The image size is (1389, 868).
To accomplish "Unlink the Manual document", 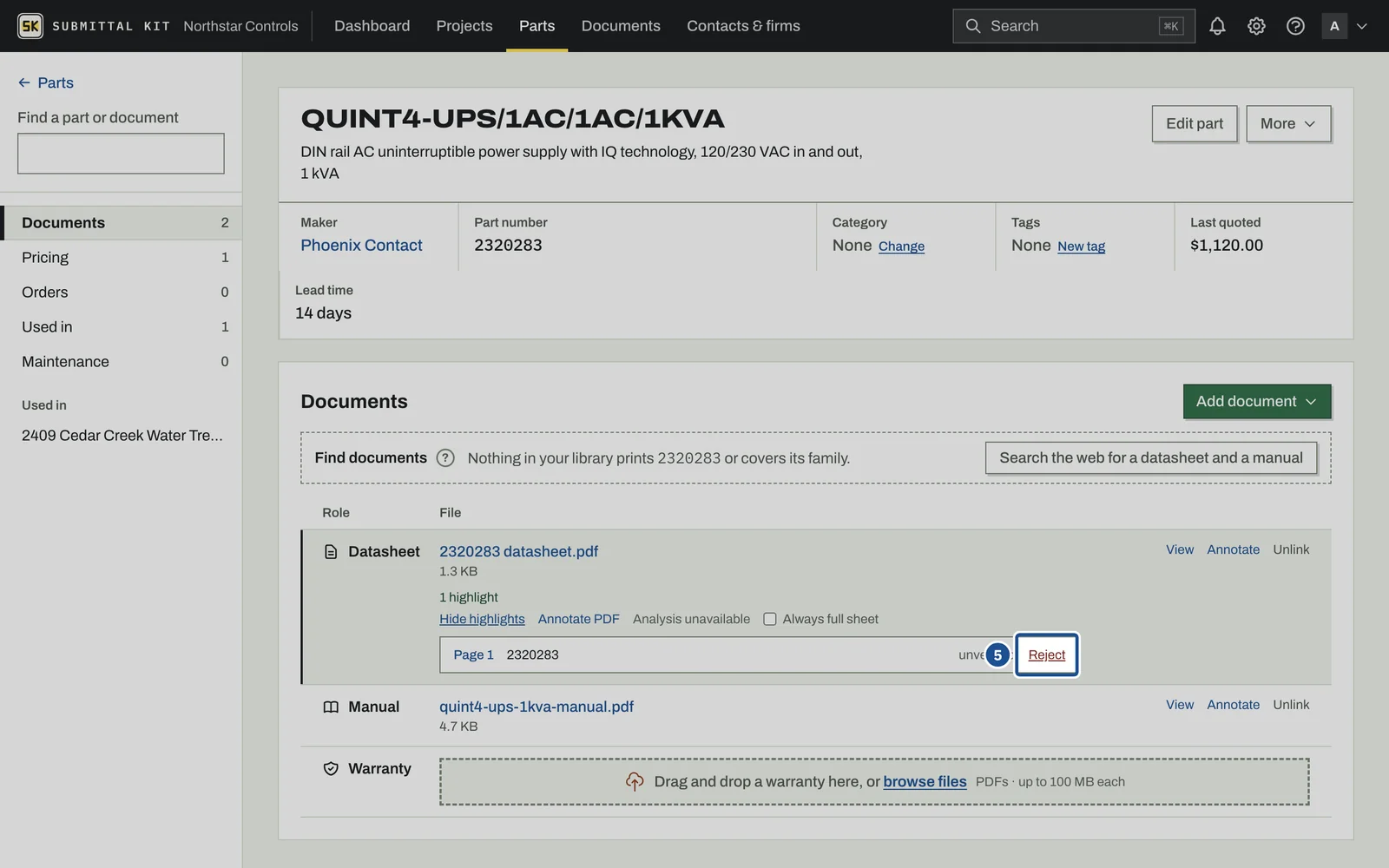I will (1291, 705).
